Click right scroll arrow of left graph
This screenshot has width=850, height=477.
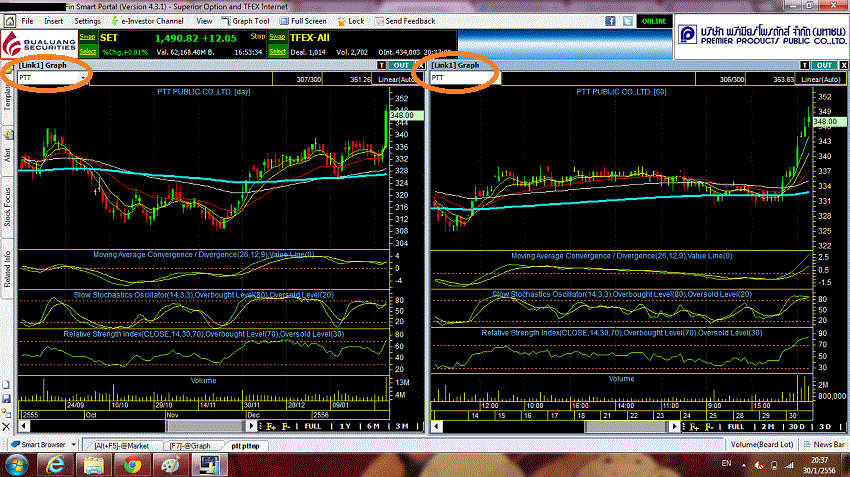point(252,426)
